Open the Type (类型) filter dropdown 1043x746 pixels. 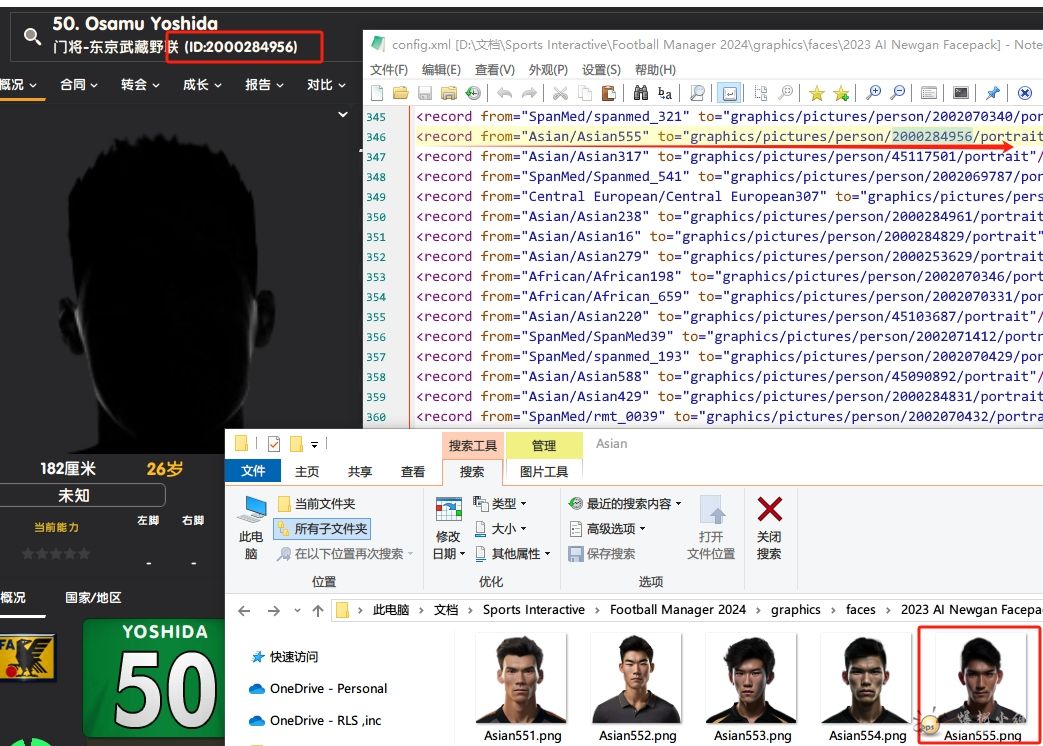(x=500, y=503)
